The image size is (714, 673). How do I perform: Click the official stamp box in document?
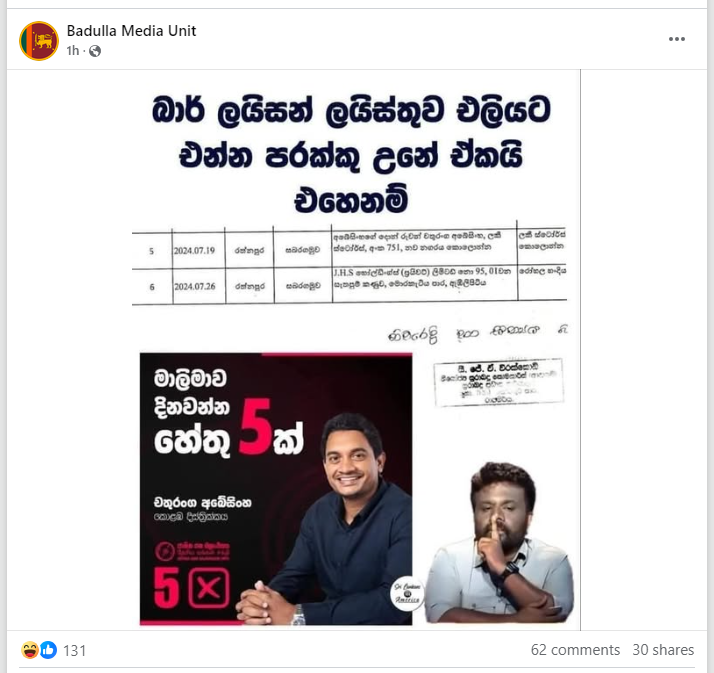(499, 382)
